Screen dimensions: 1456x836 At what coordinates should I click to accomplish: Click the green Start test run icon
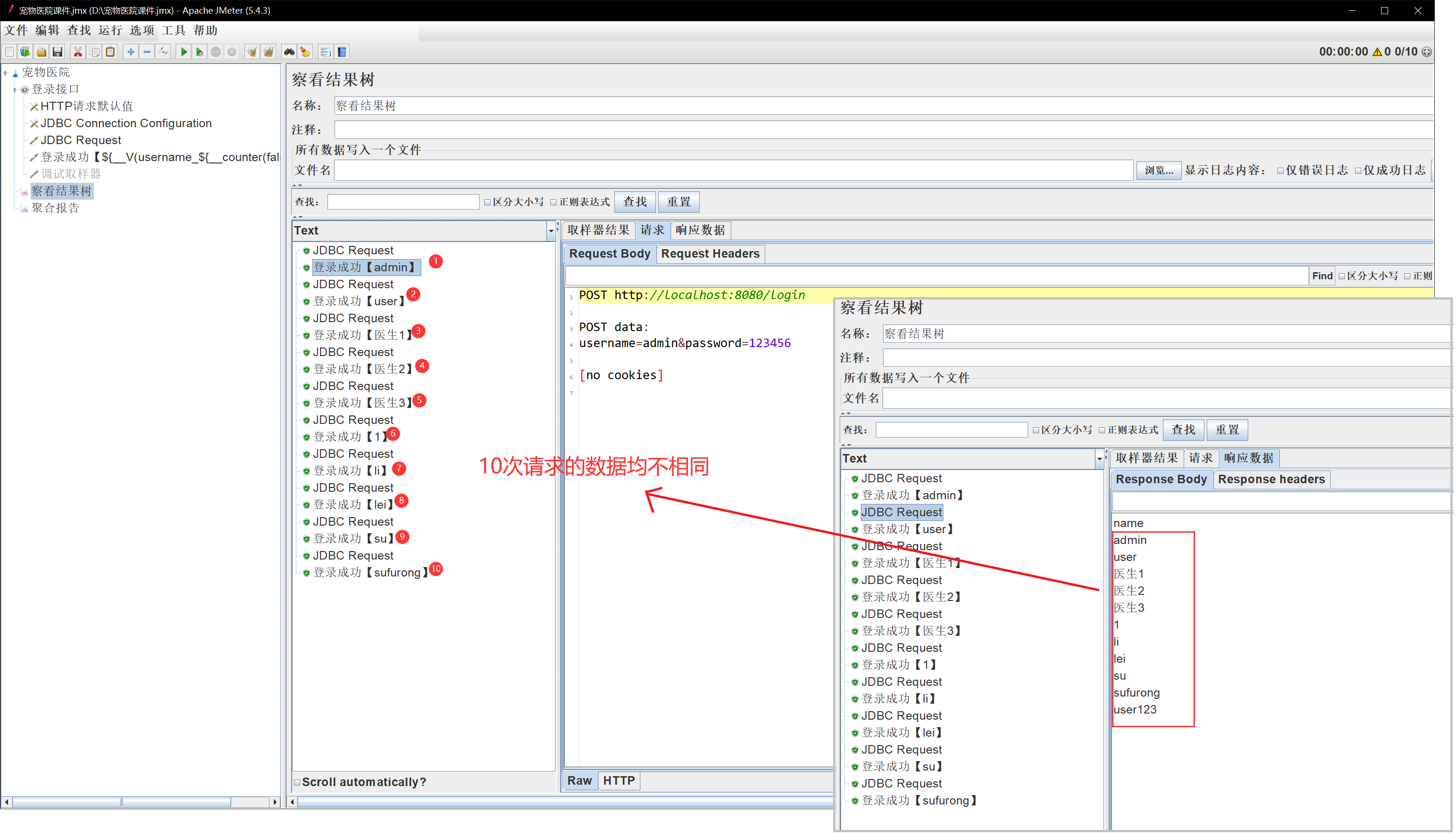point(183,52)
